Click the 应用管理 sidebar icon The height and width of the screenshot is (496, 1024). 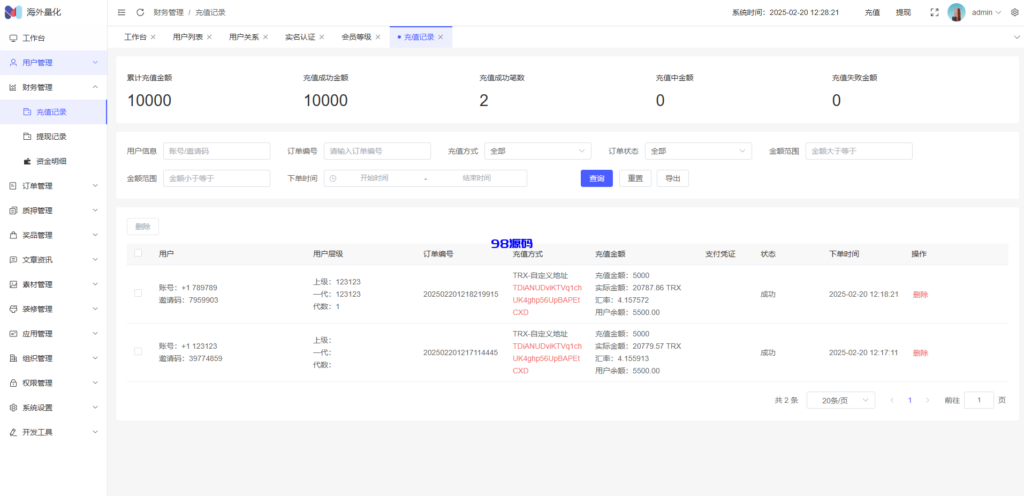tap(13, 333)
